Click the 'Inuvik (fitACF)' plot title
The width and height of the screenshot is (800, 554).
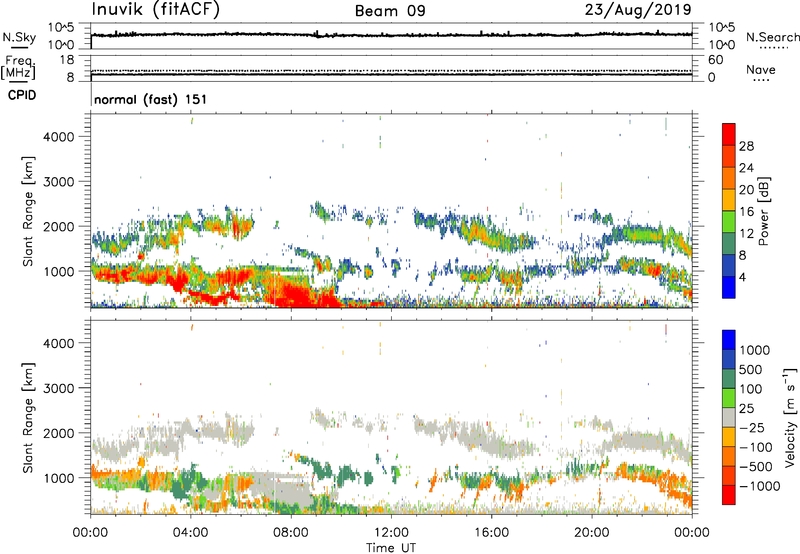click(x=155, y=10)
